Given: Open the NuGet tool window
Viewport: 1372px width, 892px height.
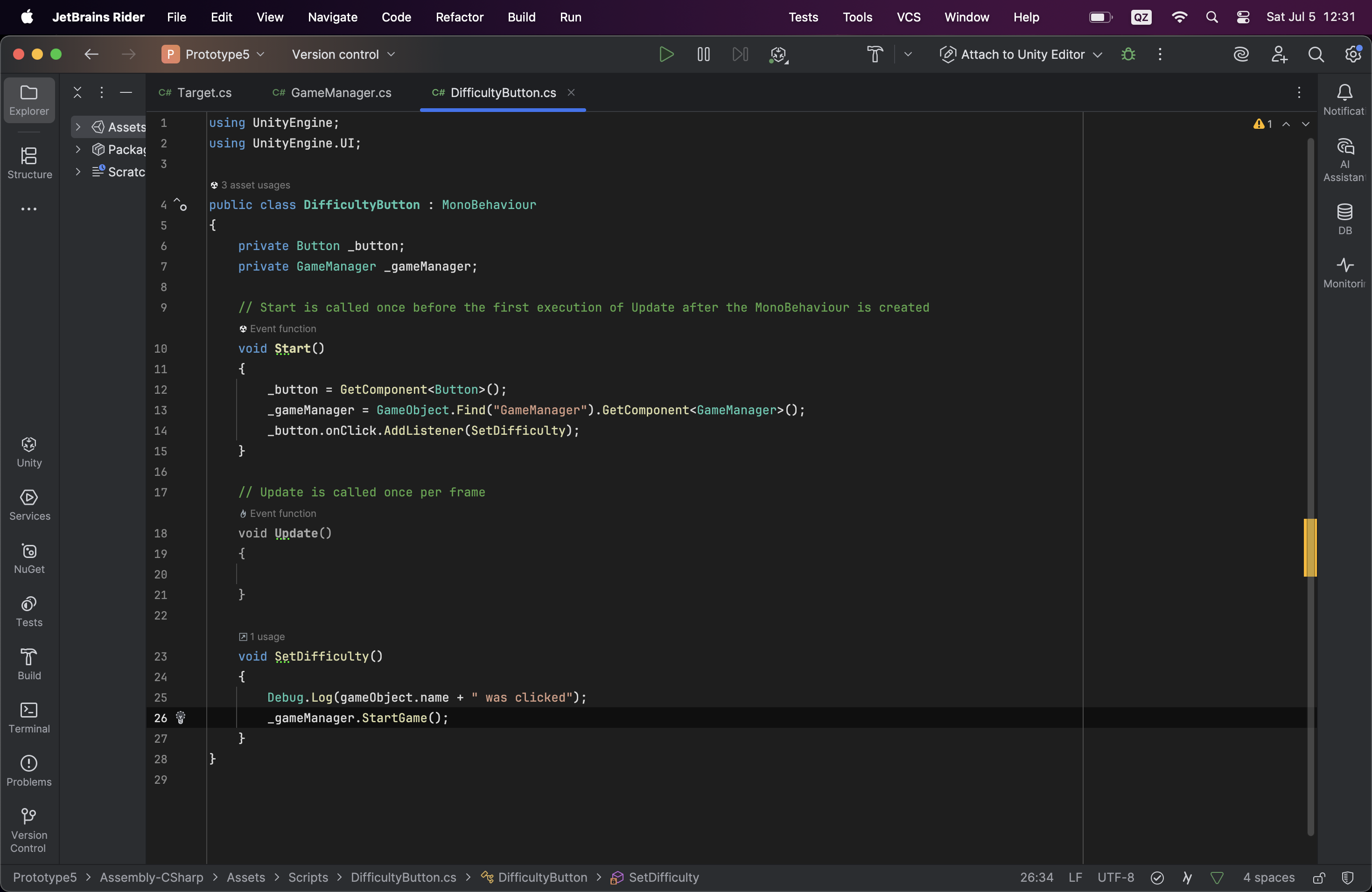Looking at the screenshot, I should (x=29, y=558).
